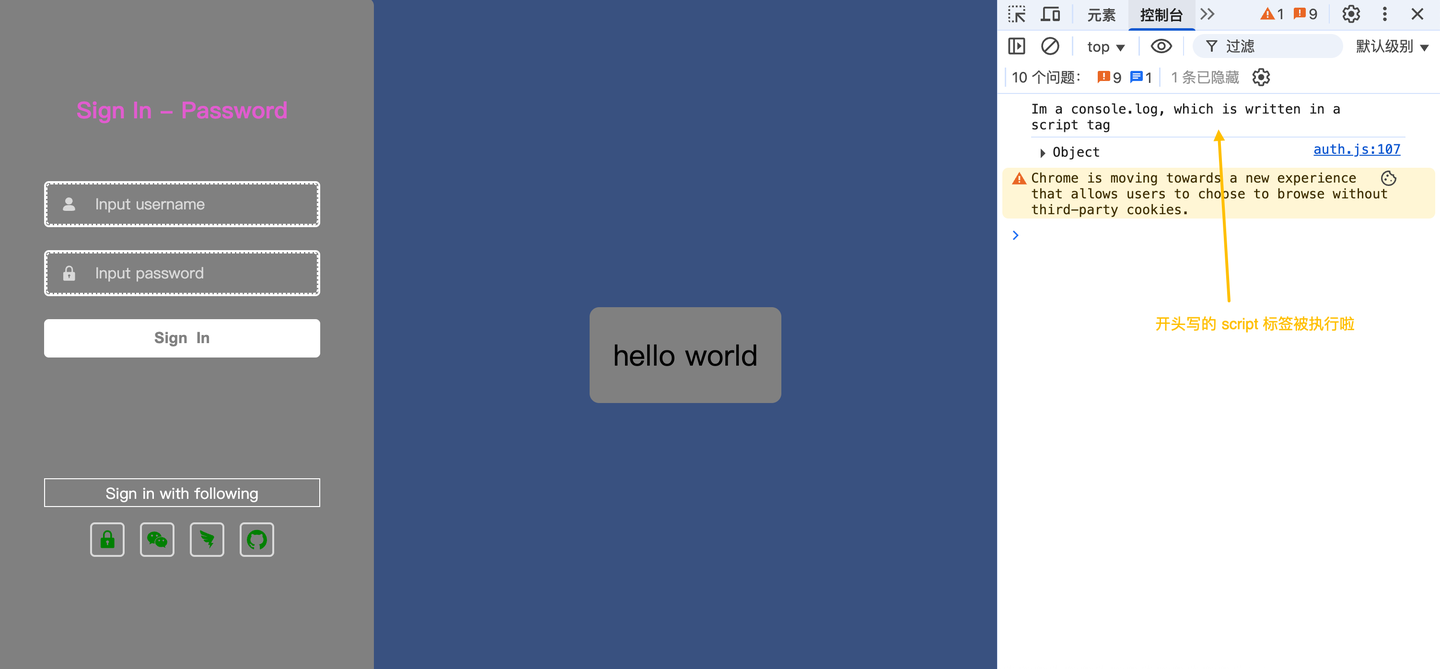Open console settings gear beside hidden count

pyautogui.click(x=1261, y=77)
